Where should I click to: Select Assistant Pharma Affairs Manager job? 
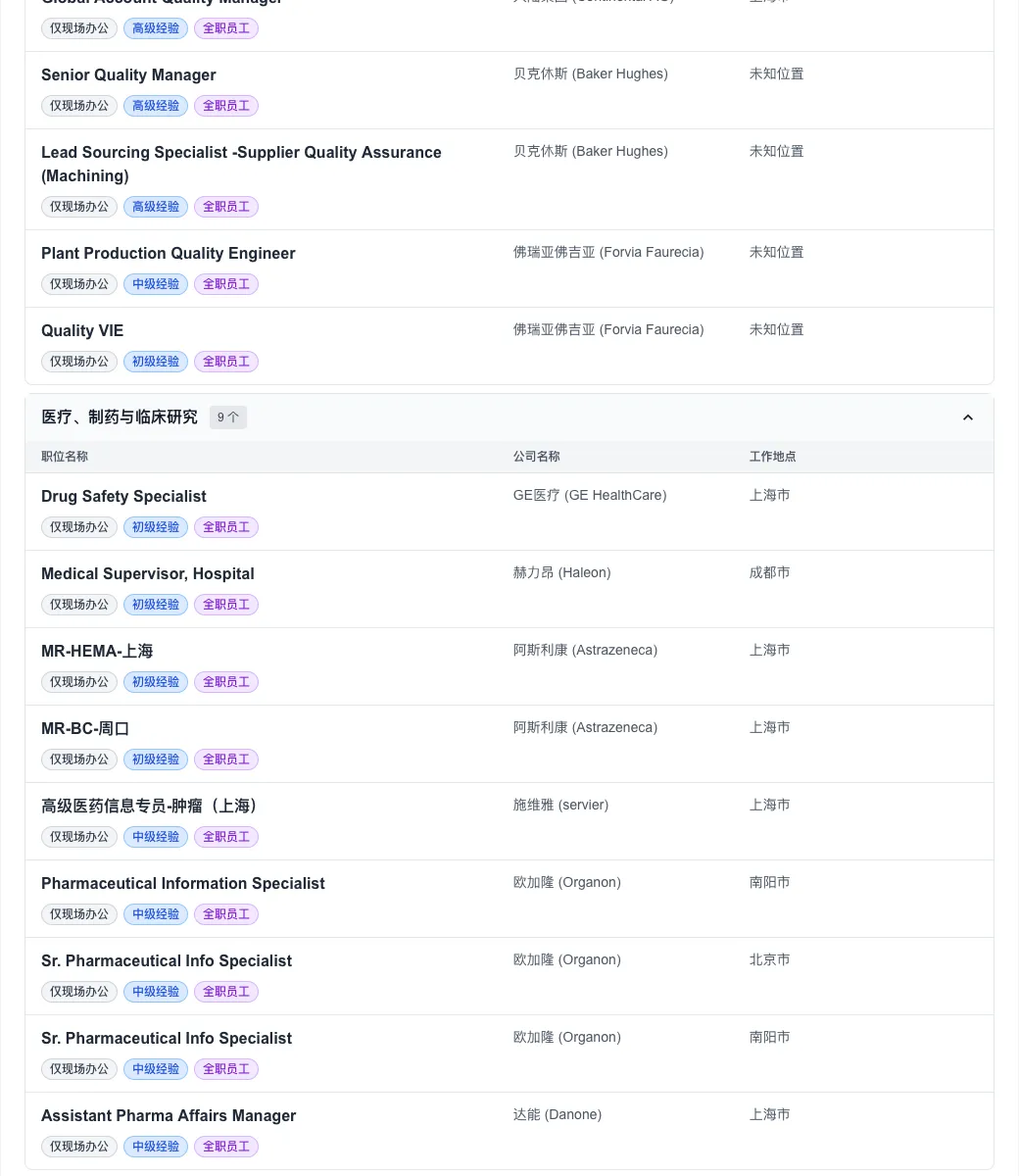click(x=169, y=1115)
